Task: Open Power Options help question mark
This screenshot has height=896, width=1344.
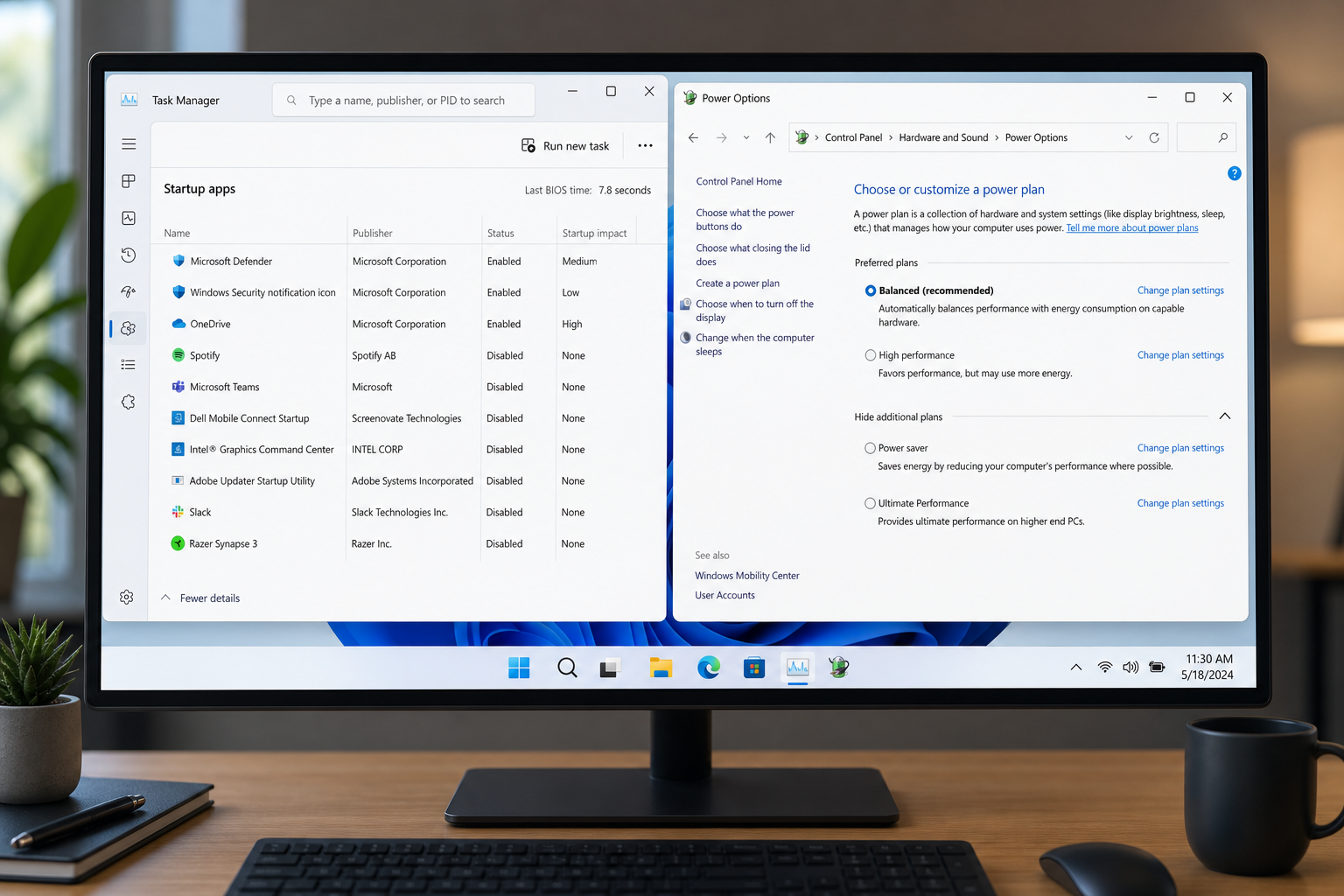Action: coord(1234,173)
